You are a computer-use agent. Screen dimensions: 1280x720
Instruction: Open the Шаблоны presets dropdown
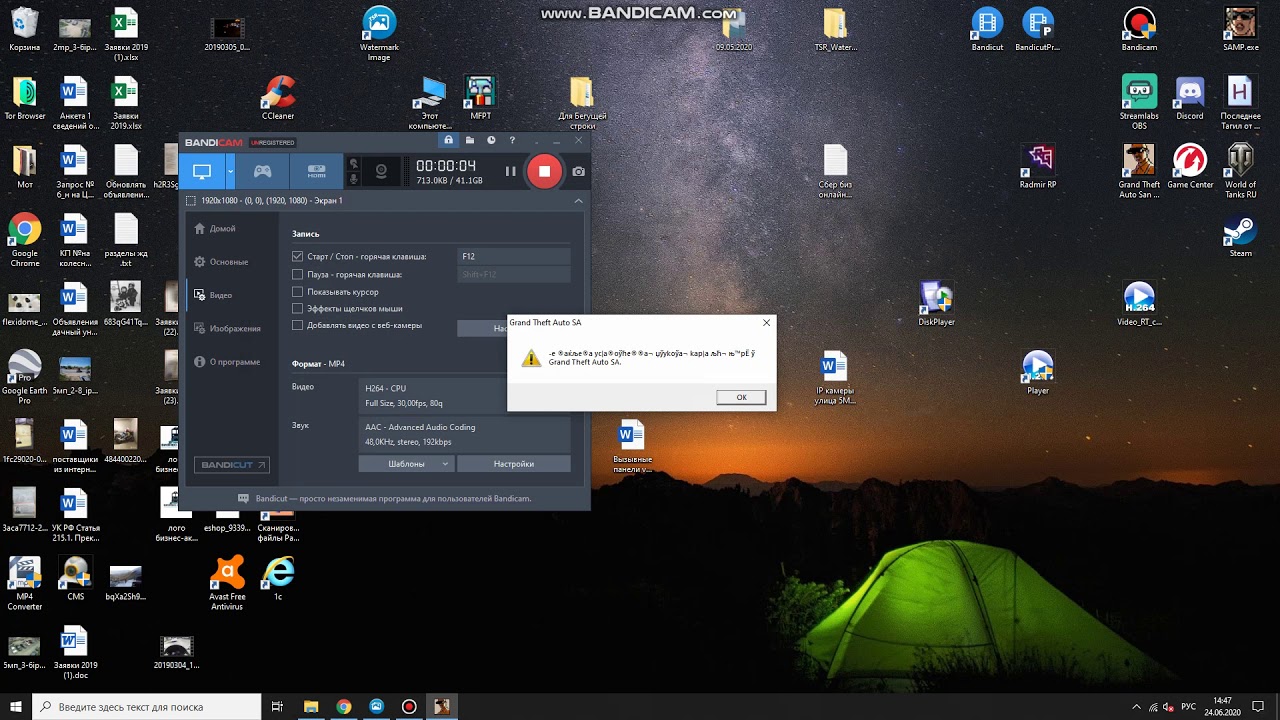point(407,464)
